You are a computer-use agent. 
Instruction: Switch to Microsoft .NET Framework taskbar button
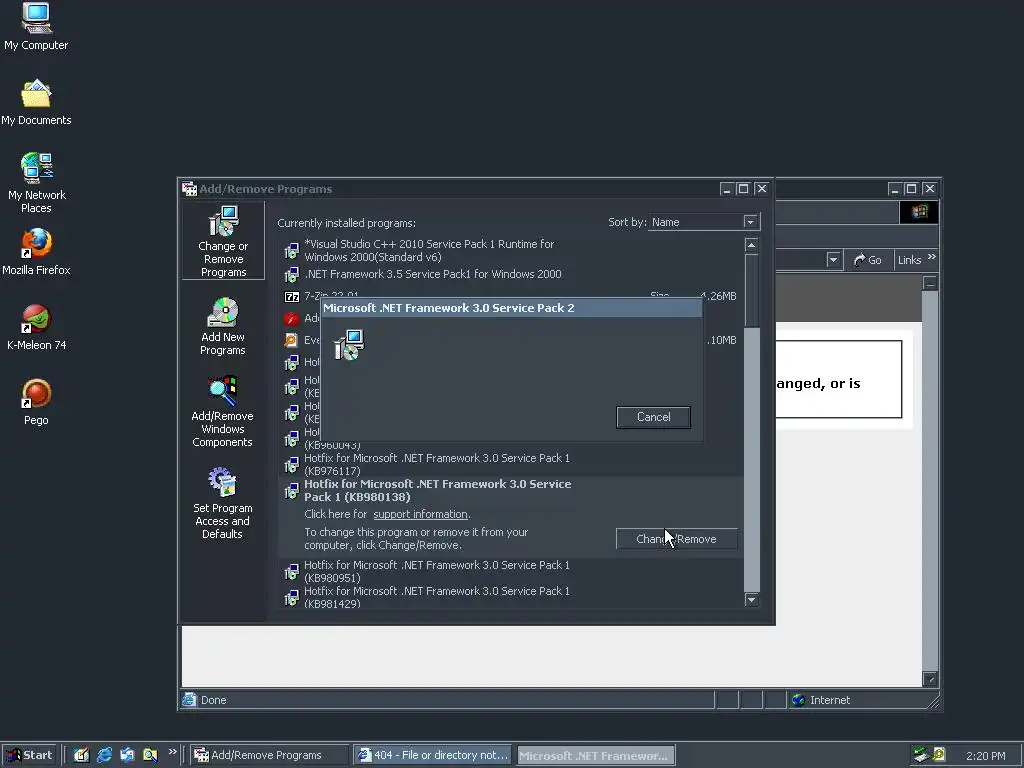pos(596,756)
